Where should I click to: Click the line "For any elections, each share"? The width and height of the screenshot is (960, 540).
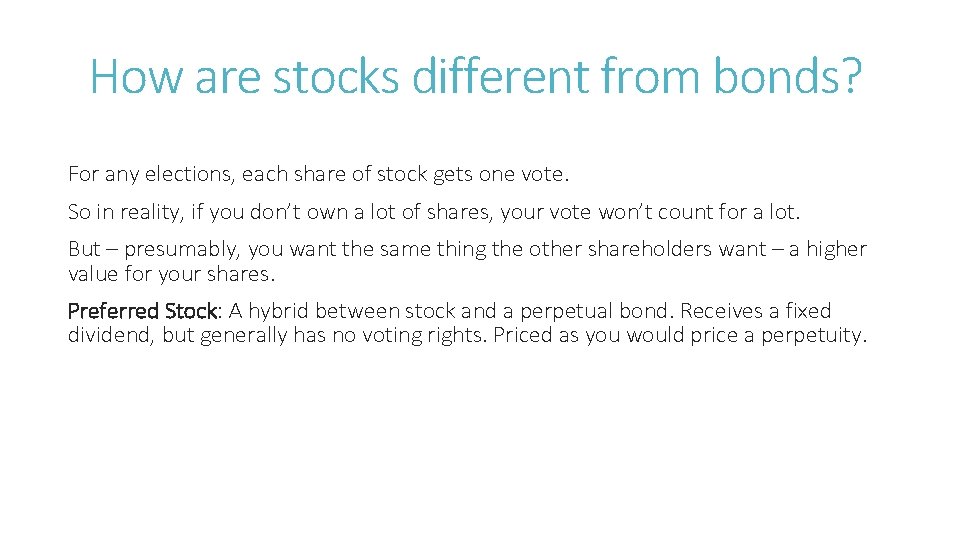tap(318, 174)
